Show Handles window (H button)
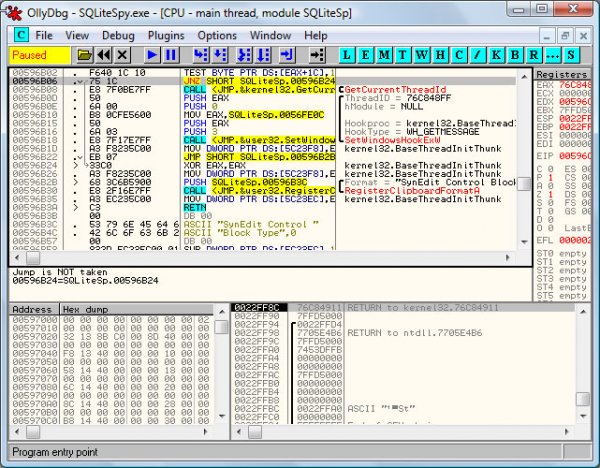 [x=440, y=55]
